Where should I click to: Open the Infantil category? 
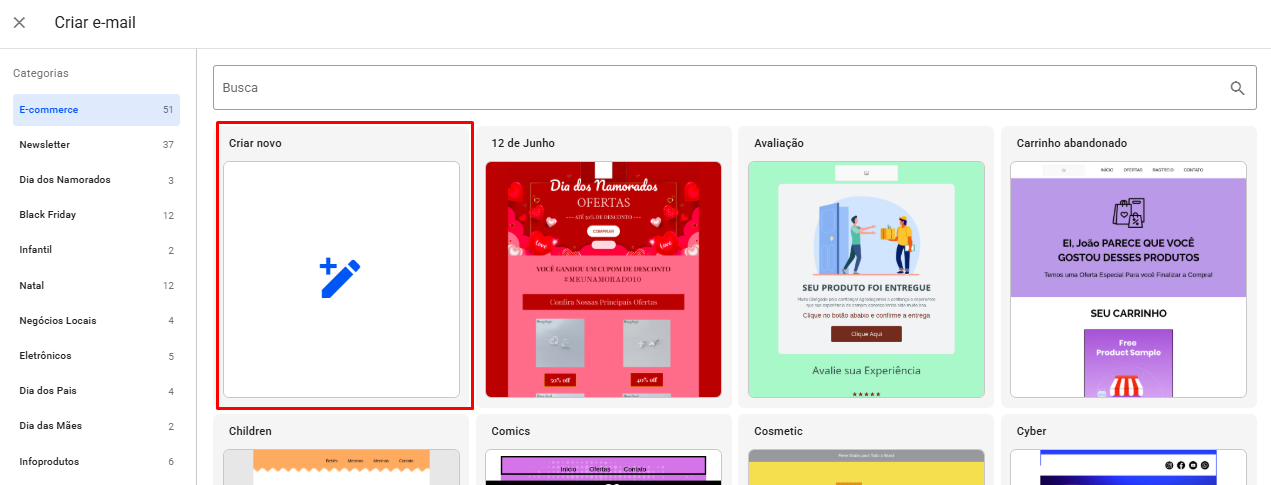pos(96,250)
